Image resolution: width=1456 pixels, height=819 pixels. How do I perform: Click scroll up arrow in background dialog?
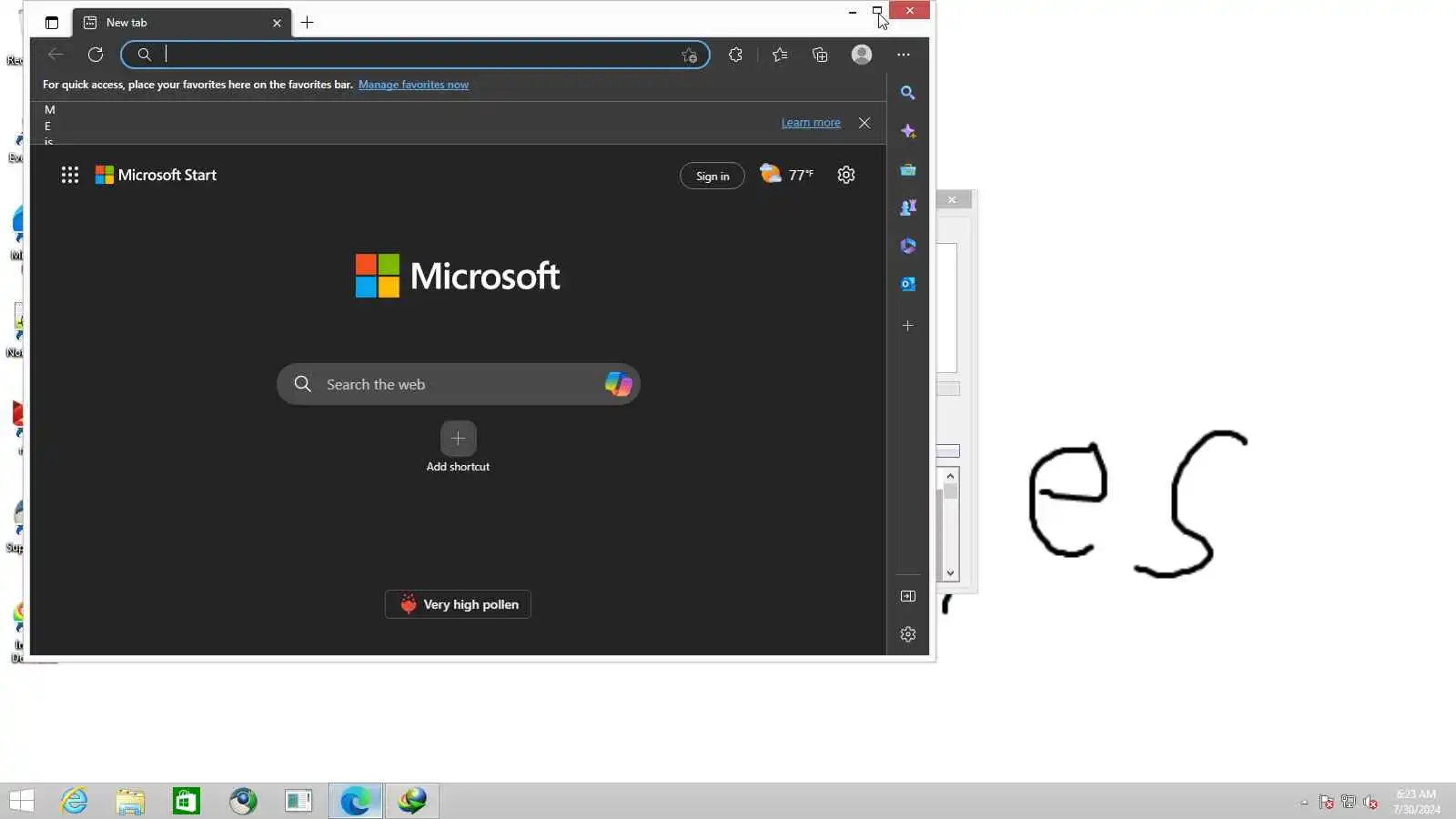[x=950, y=476]
